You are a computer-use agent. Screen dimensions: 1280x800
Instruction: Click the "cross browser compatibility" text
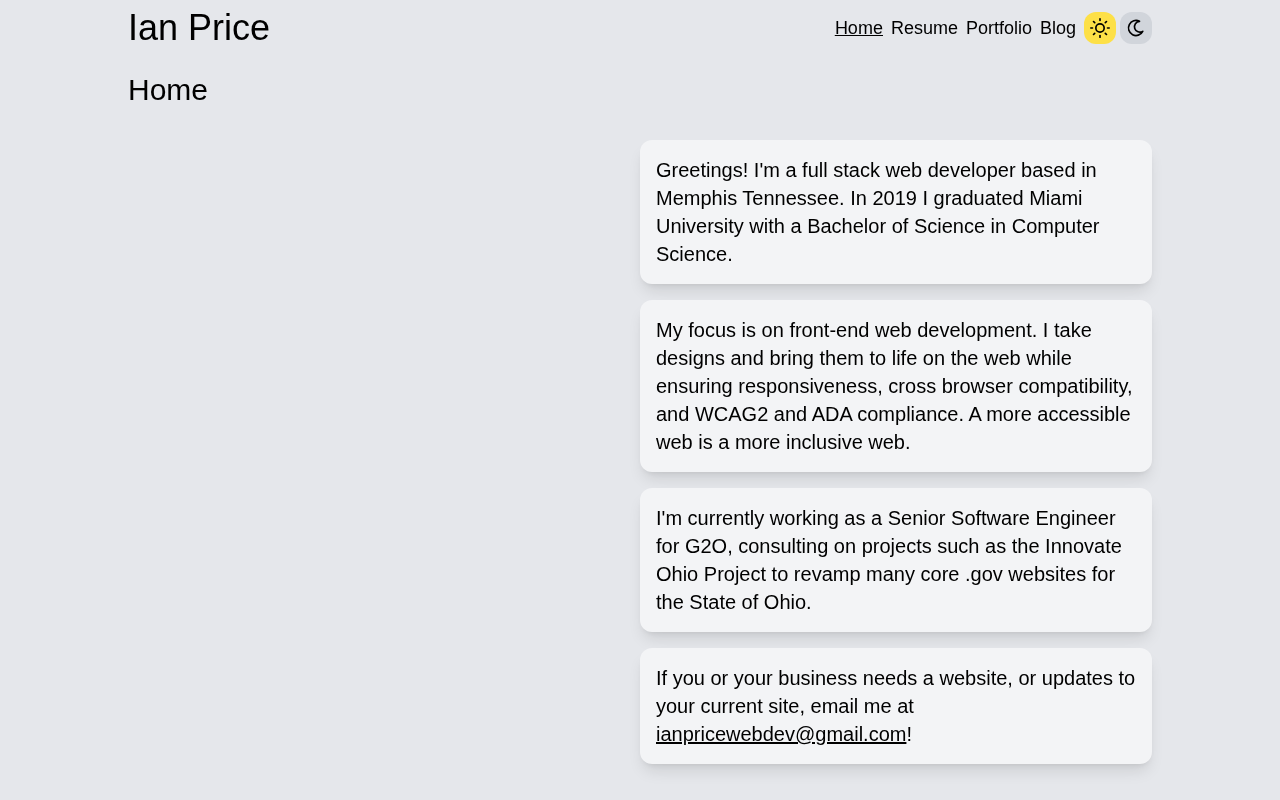[x=1009, y=386]
